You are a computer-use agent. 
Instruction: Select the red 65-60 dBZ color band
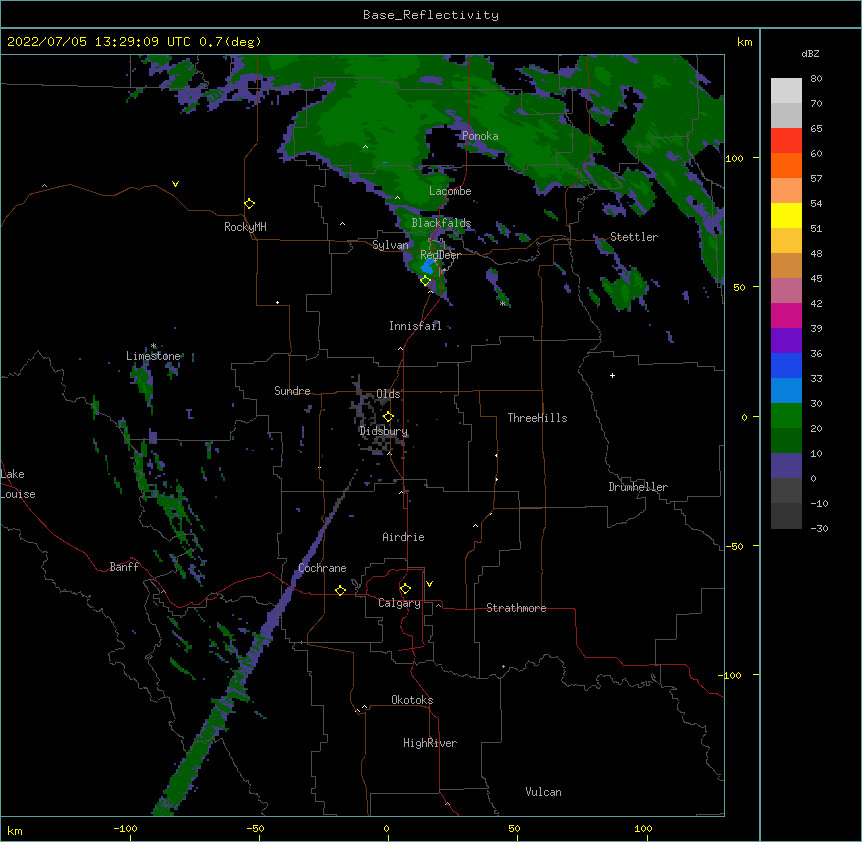786,141
